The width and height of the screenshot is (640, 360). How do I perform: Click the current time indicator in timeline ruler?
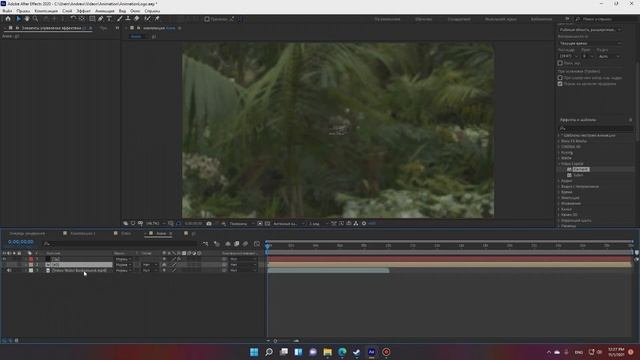point(268,246)
